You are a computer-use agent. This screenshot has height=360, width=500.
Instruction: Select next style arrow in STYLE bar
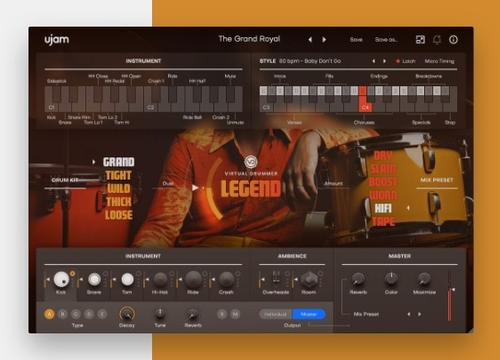click(x=384, y=61)
